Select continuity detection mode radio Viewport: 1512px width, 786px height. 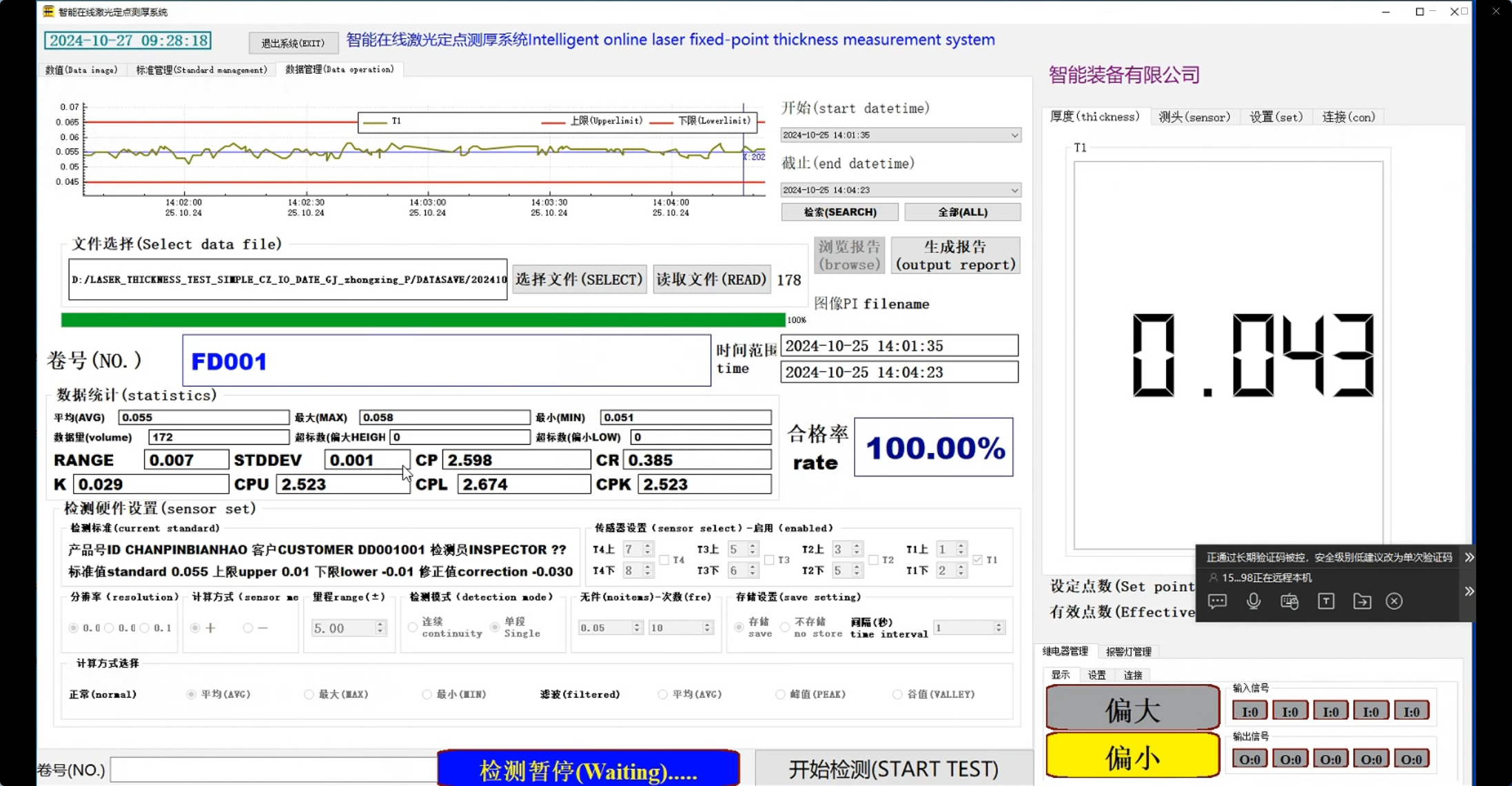point(413,627)
